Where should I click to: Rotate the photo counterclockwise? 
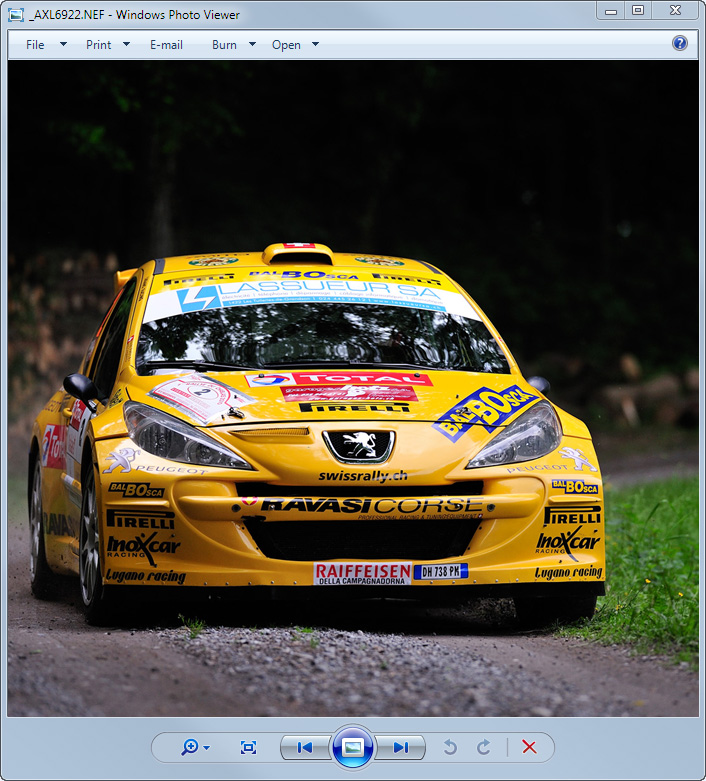[450, 747]
